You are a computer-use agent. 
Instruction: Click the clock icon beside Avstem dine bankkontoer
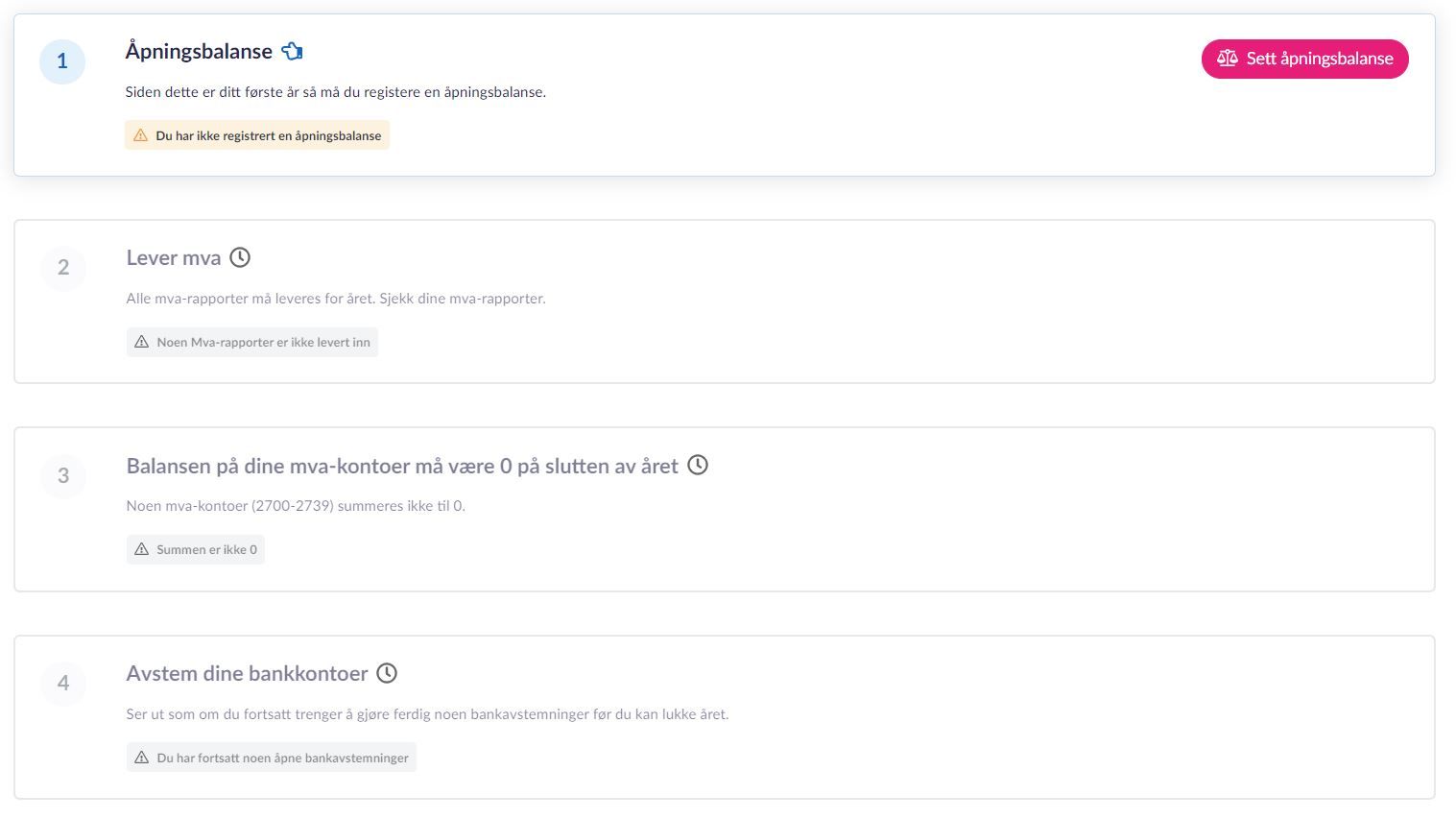tap(387, 673)
